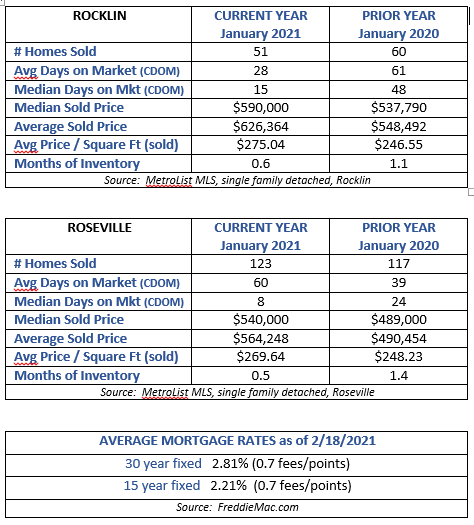Screen dimensions: 474x525
Task: Click the ROCKLIN table header cell
Action: tap(98, 24)
